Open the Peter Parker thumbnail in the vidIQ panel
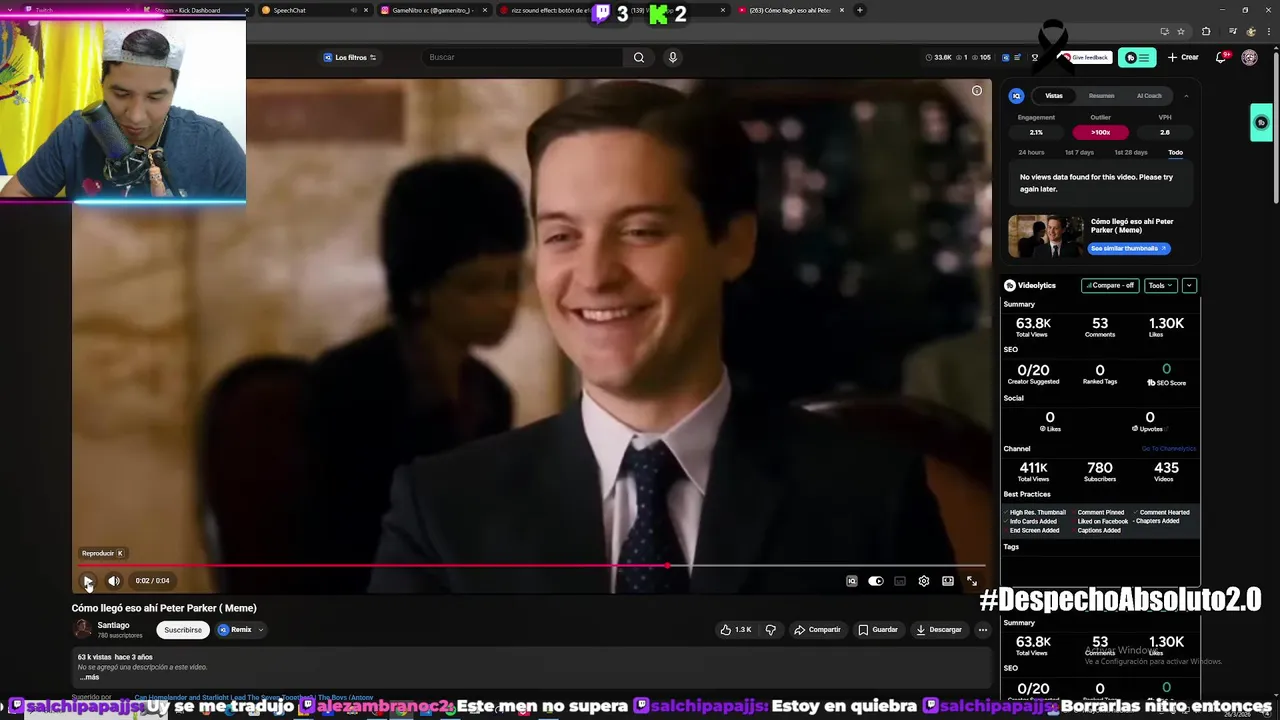1280x720 pixels. pos(1045,236)
